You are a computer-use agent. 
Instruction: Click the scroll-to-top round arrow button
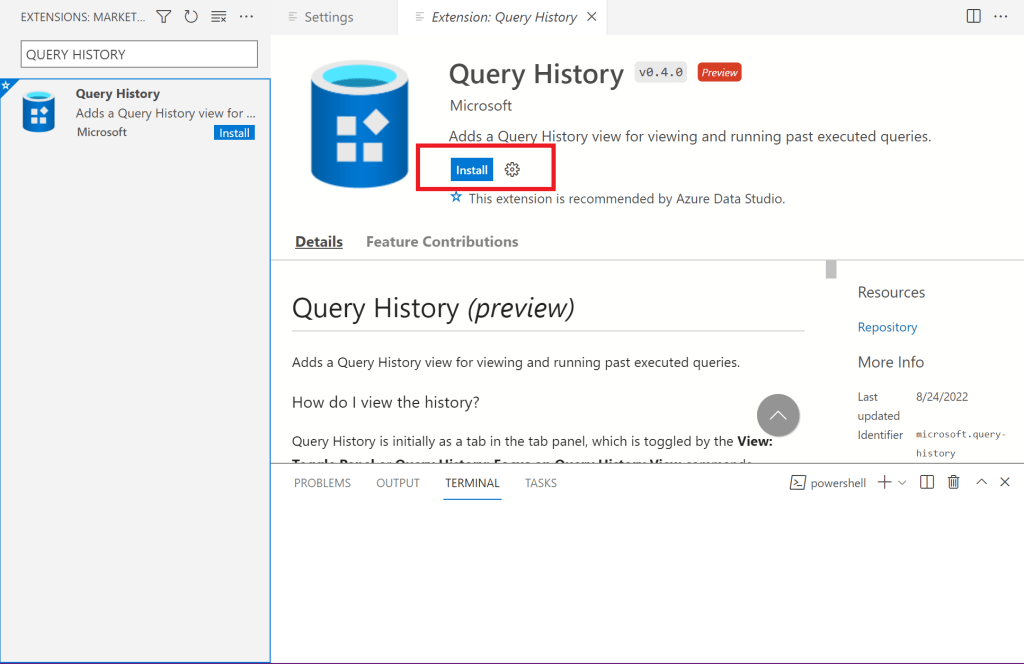[778, 415]
